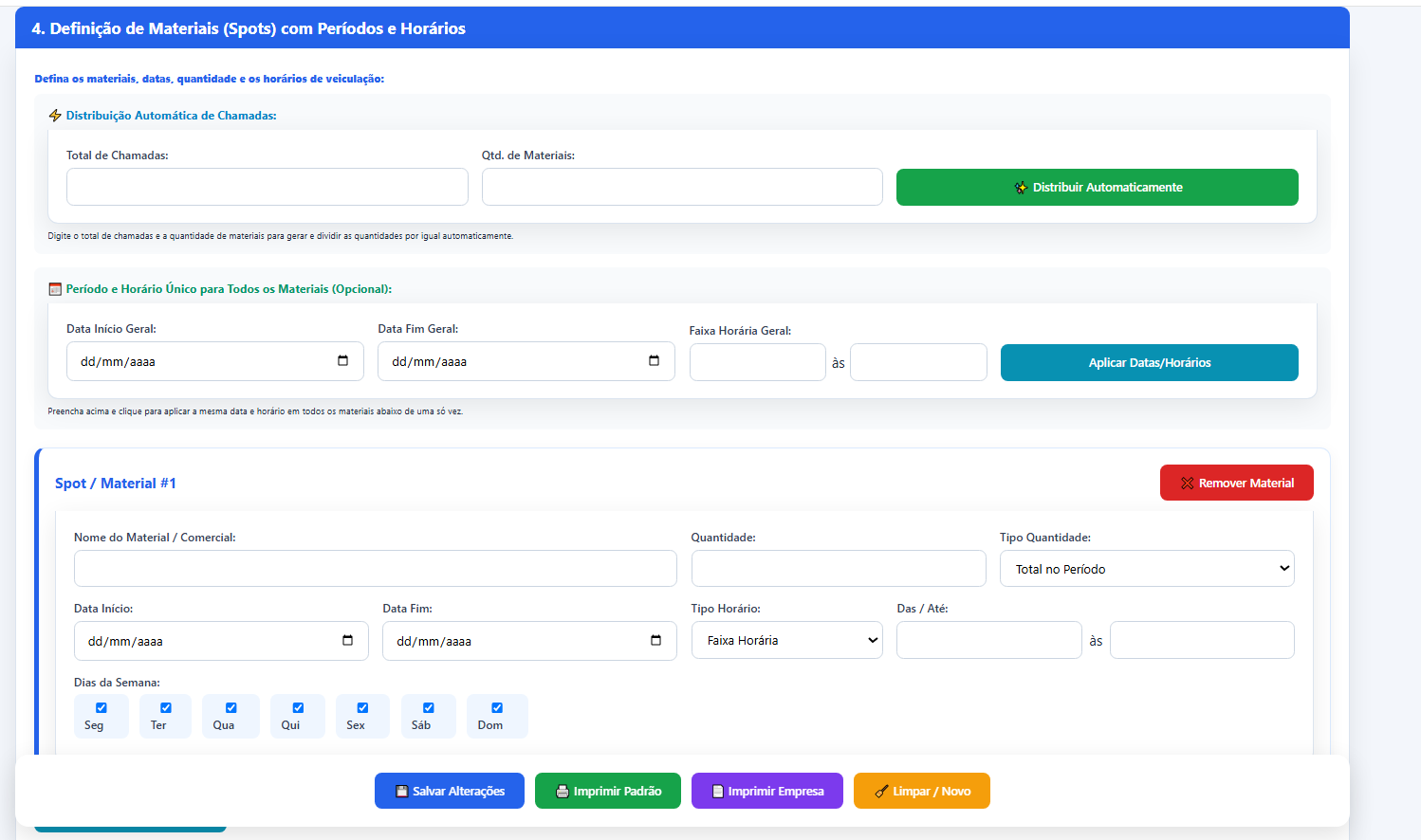The height and width of the screenshot is (840, 1421).
Task: Open the material's Data Início calendar icon
Action: click(x=347, y=640)
